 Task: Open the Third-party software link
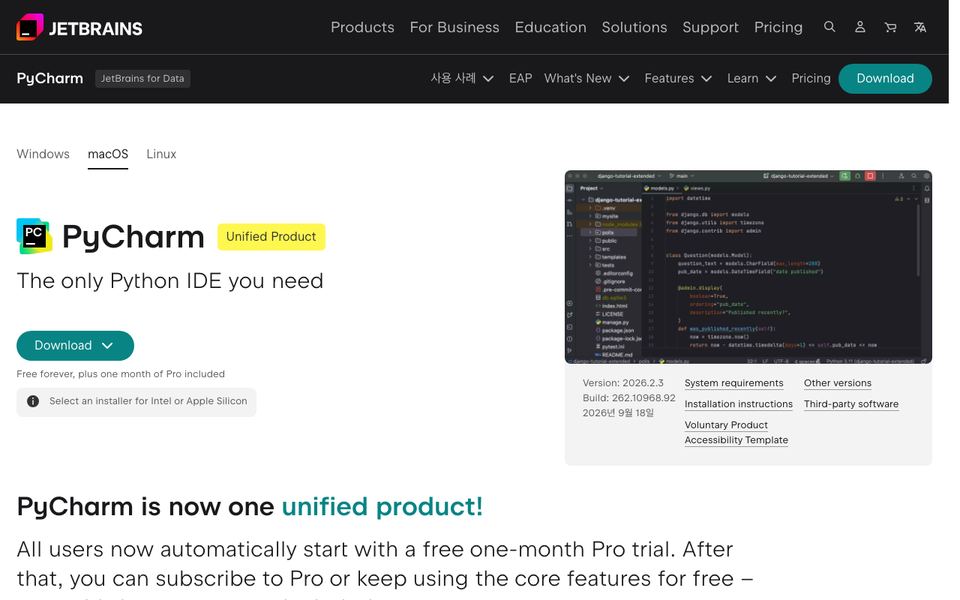[851, 404]
